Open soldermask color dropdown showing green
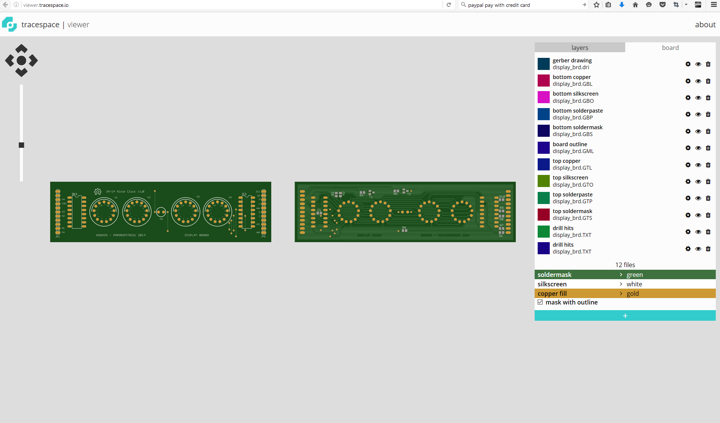Screen dimensions: 720x423 625,275
